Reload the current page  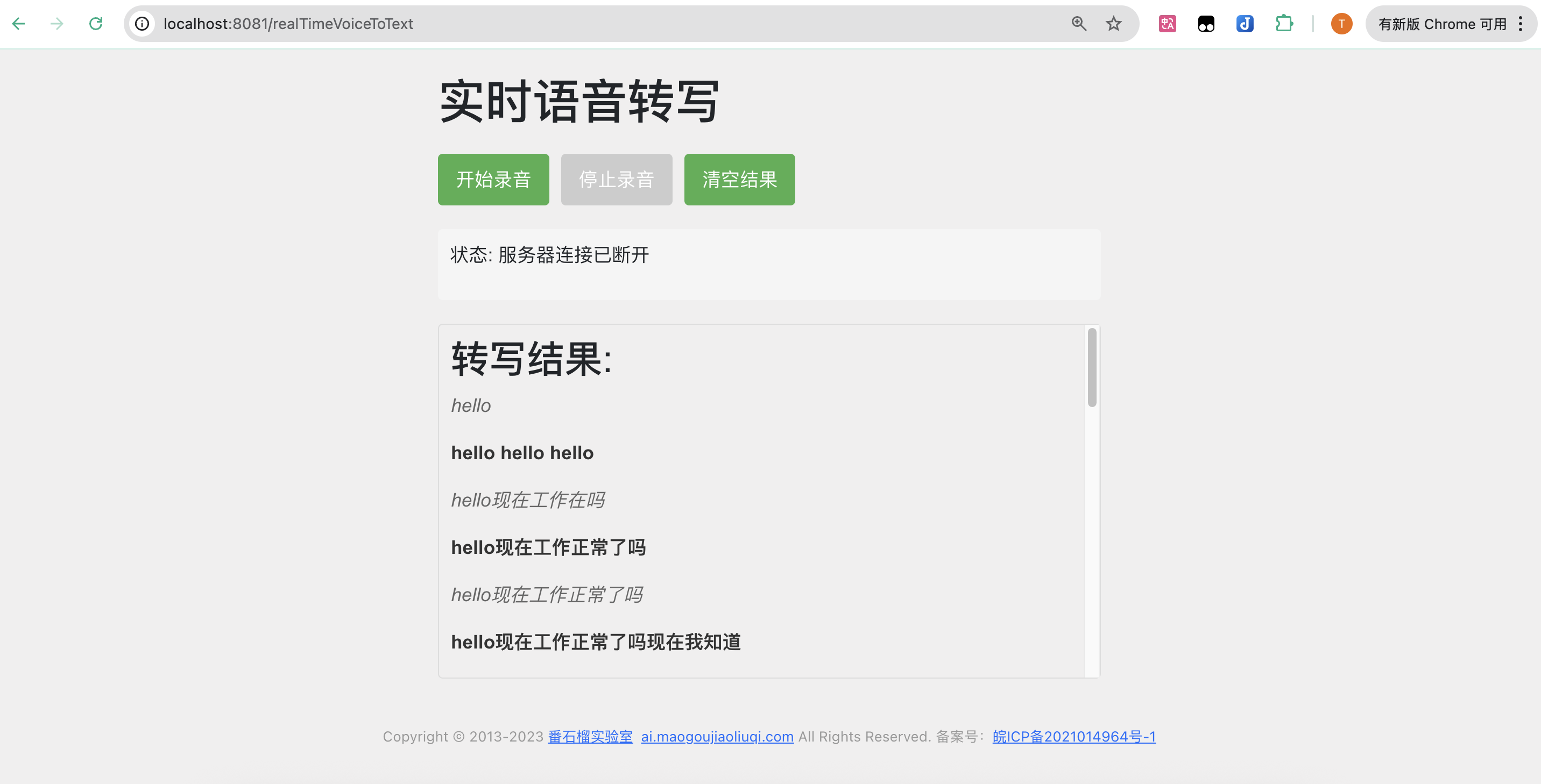click(96, 24)
